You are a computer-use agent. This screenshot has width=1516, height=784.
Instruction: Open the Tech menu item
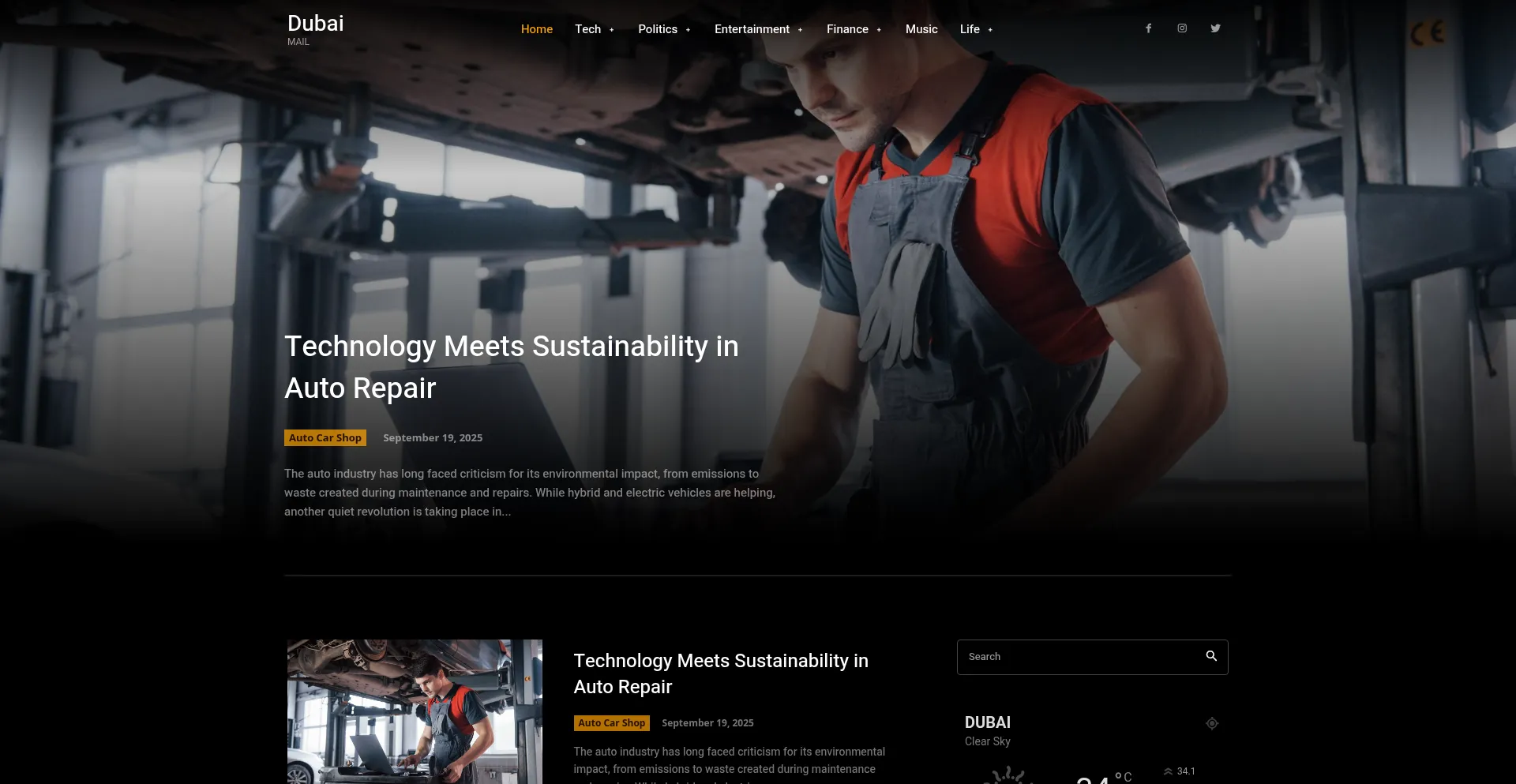(587, 29)
